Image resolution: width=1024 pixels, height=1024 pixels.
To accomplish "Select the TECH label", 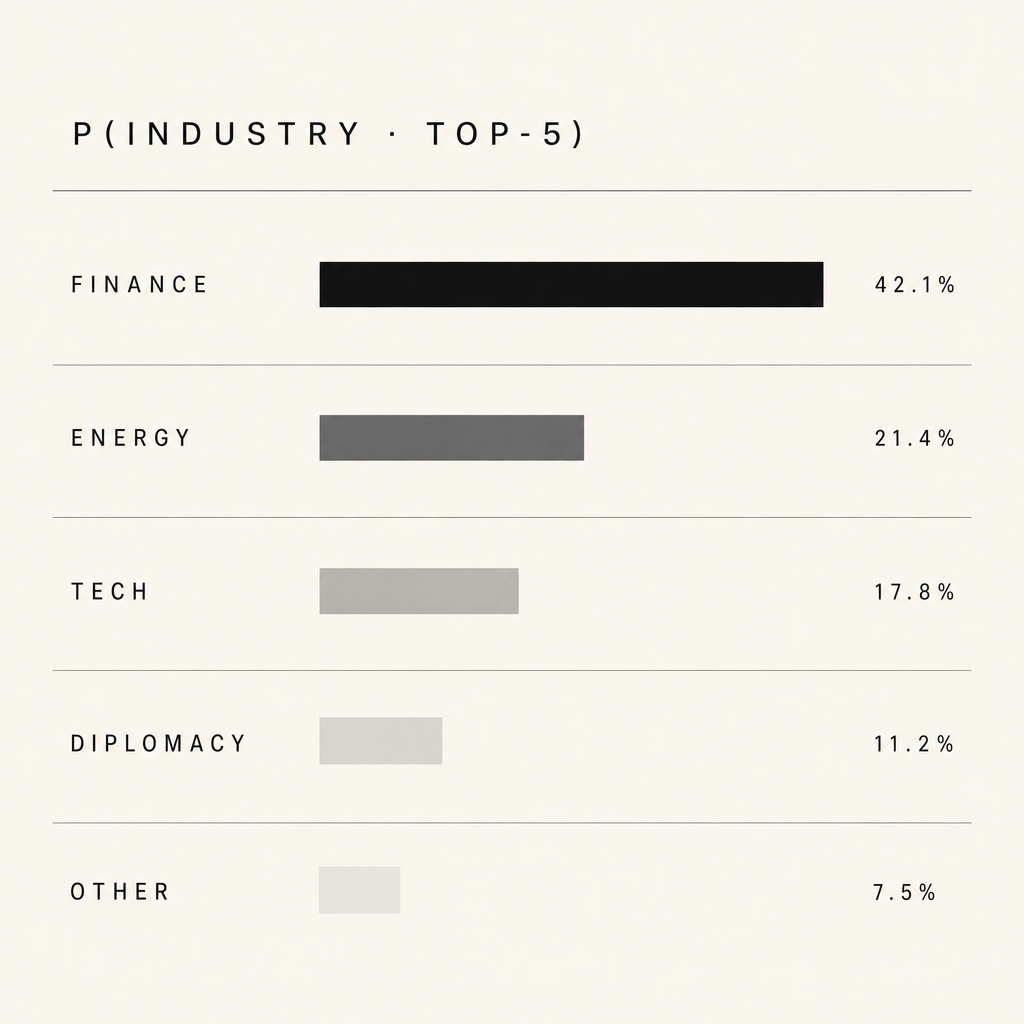I will click(110, 592).
